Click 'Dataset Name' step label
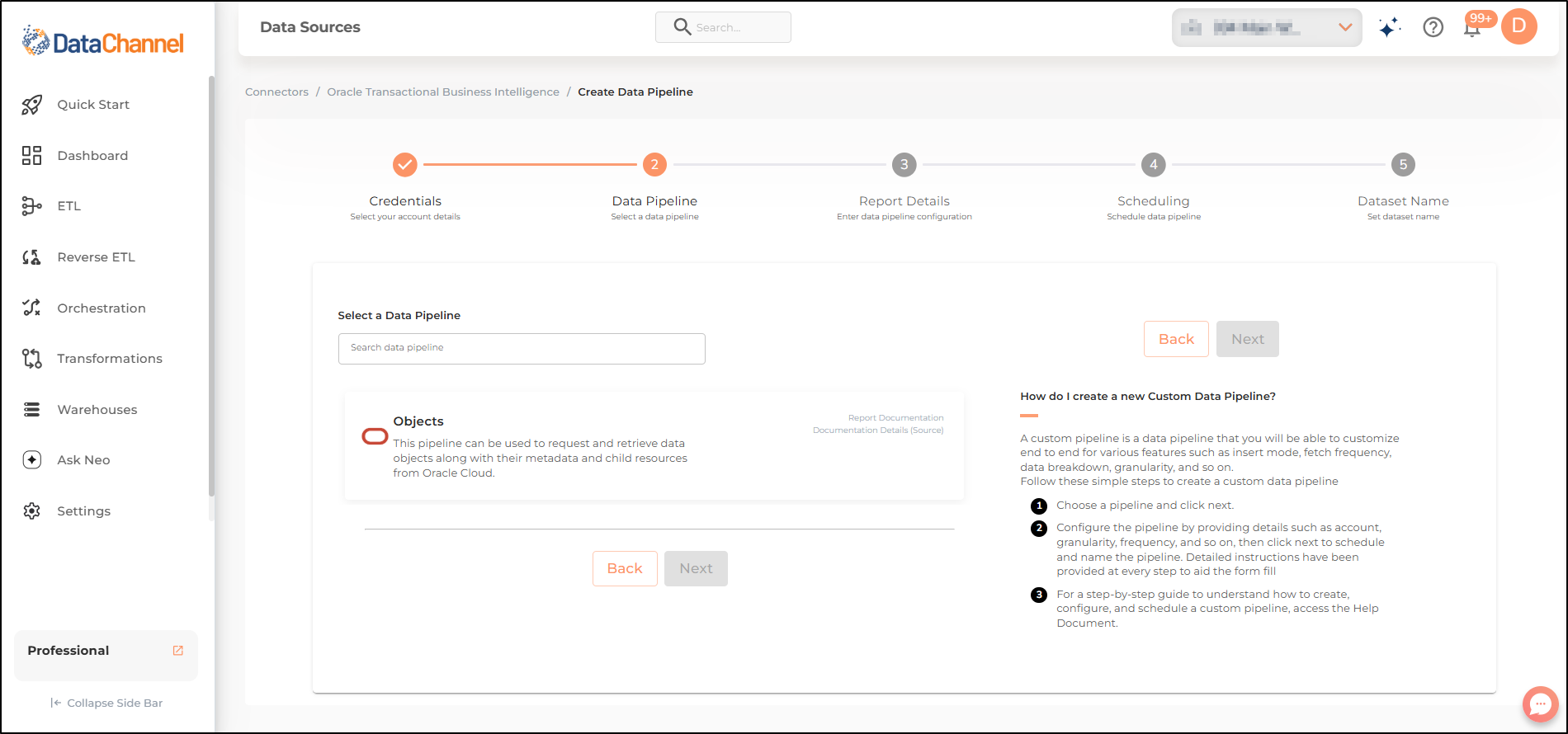The image size is (1568, 734). pyautogui.click(x=1403, y=201)
